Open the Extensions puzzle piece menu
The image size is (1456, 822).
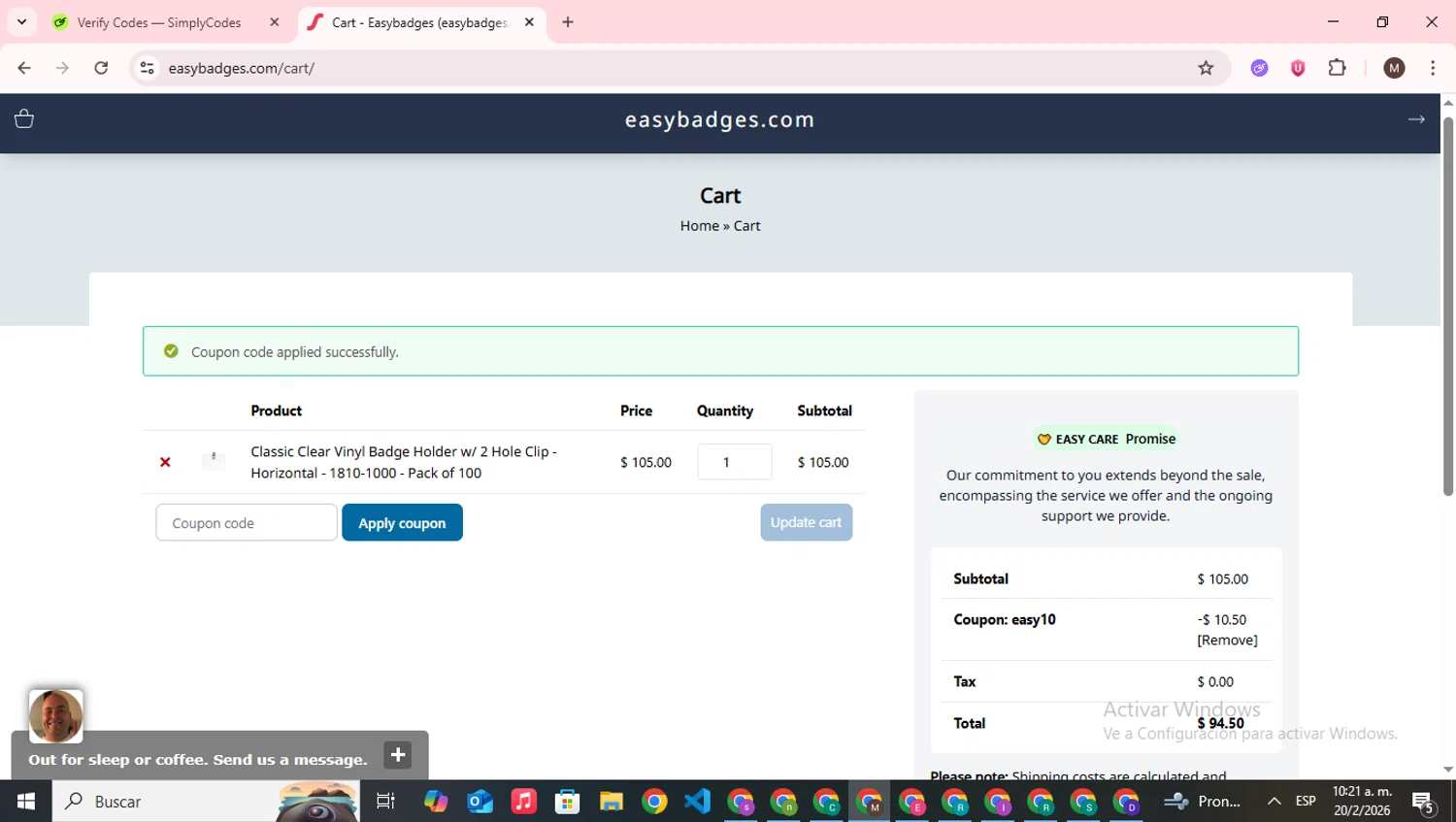pyautogui.click(x=1337, y=68)
